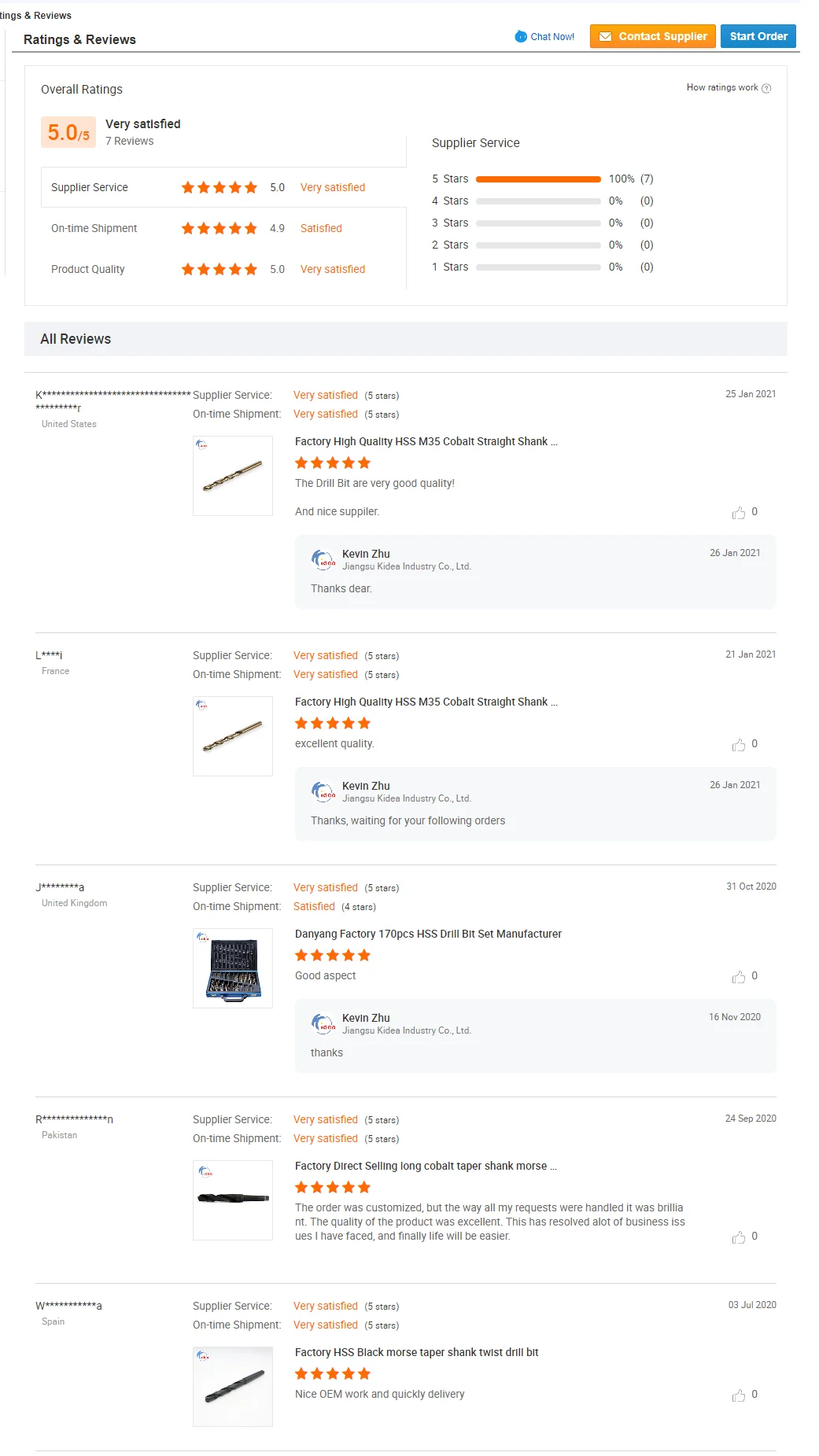Click the Start Order button
The image size is (819, 1456).
[x=758, y=36]
